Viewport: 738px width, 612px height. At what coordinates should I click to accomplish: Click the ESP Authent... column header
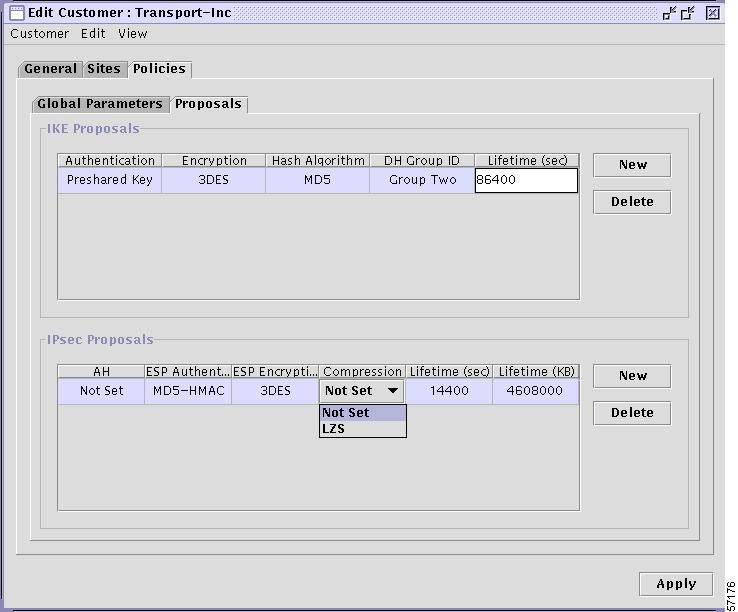coord(188,371)
